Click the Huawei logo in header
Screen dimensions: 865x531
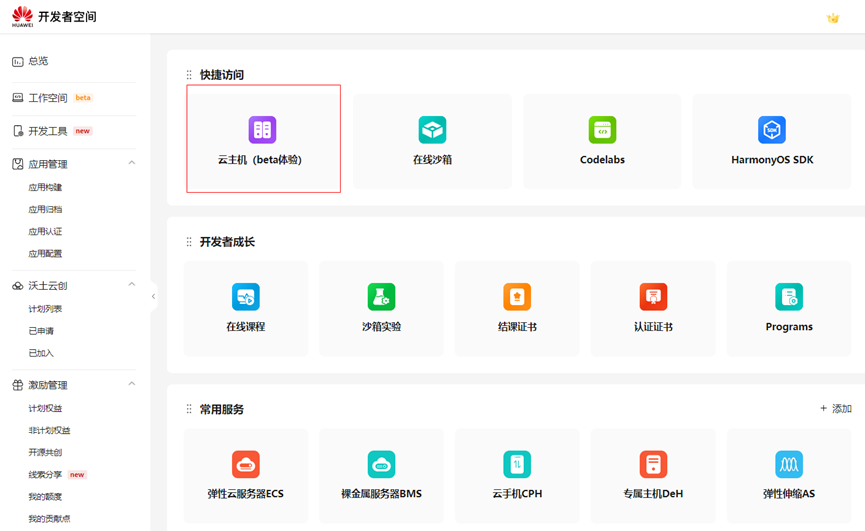click(23, 16)
